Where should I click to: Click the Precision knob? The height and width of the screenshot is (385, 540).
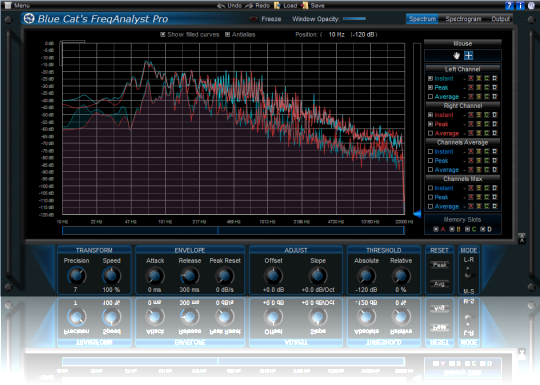coord(76,276)
